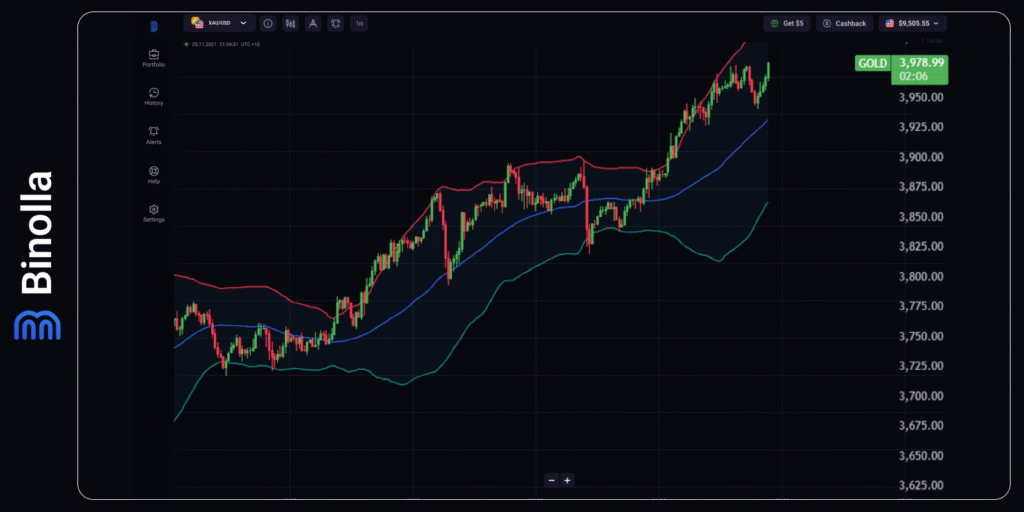Click the Cashback button
Image resolution: width=1024 pixels, height=512 pixels.
click(x=844, y=23)
